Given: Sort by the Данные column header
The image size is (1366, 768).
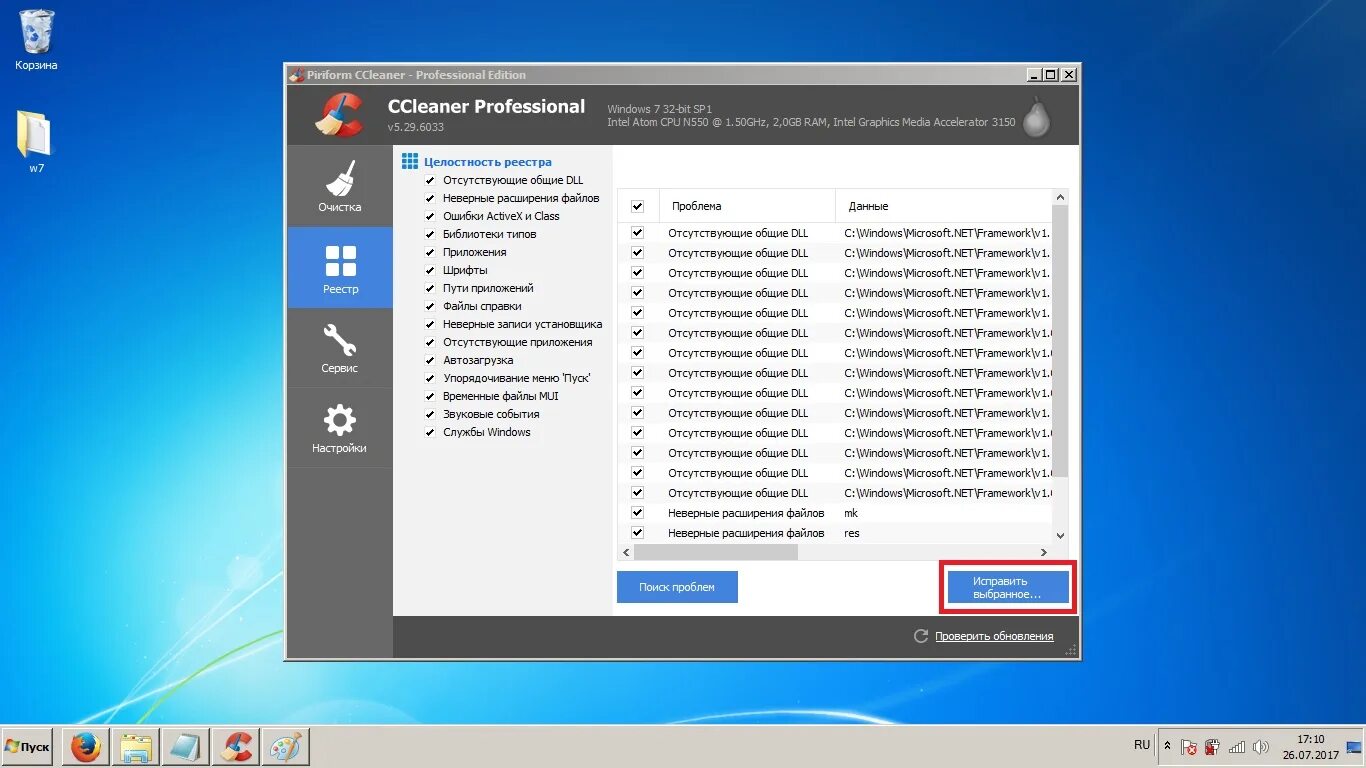Looking at the screenshot, I should click(x=945, y=206).
